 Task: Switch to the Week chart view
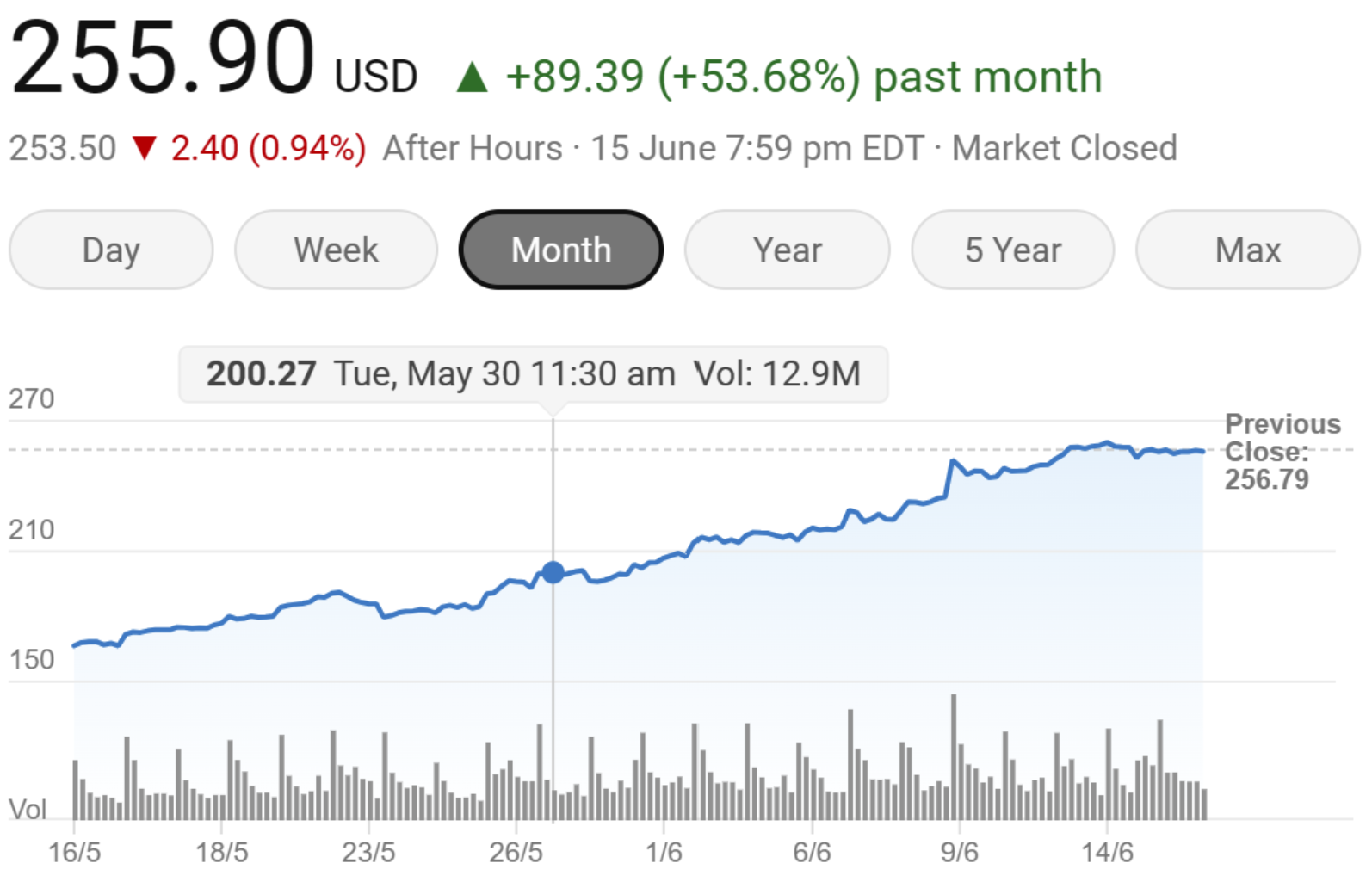pyautogui.click(x=335, y=250)
